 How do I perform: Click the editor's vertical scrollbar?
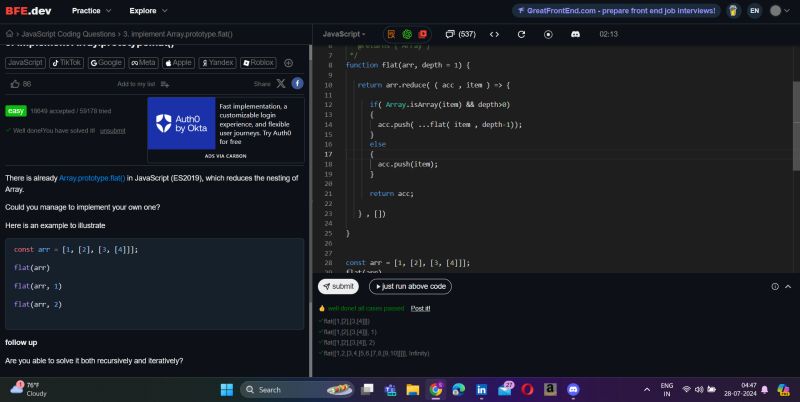pyautogui.click(x=796, y=110)
